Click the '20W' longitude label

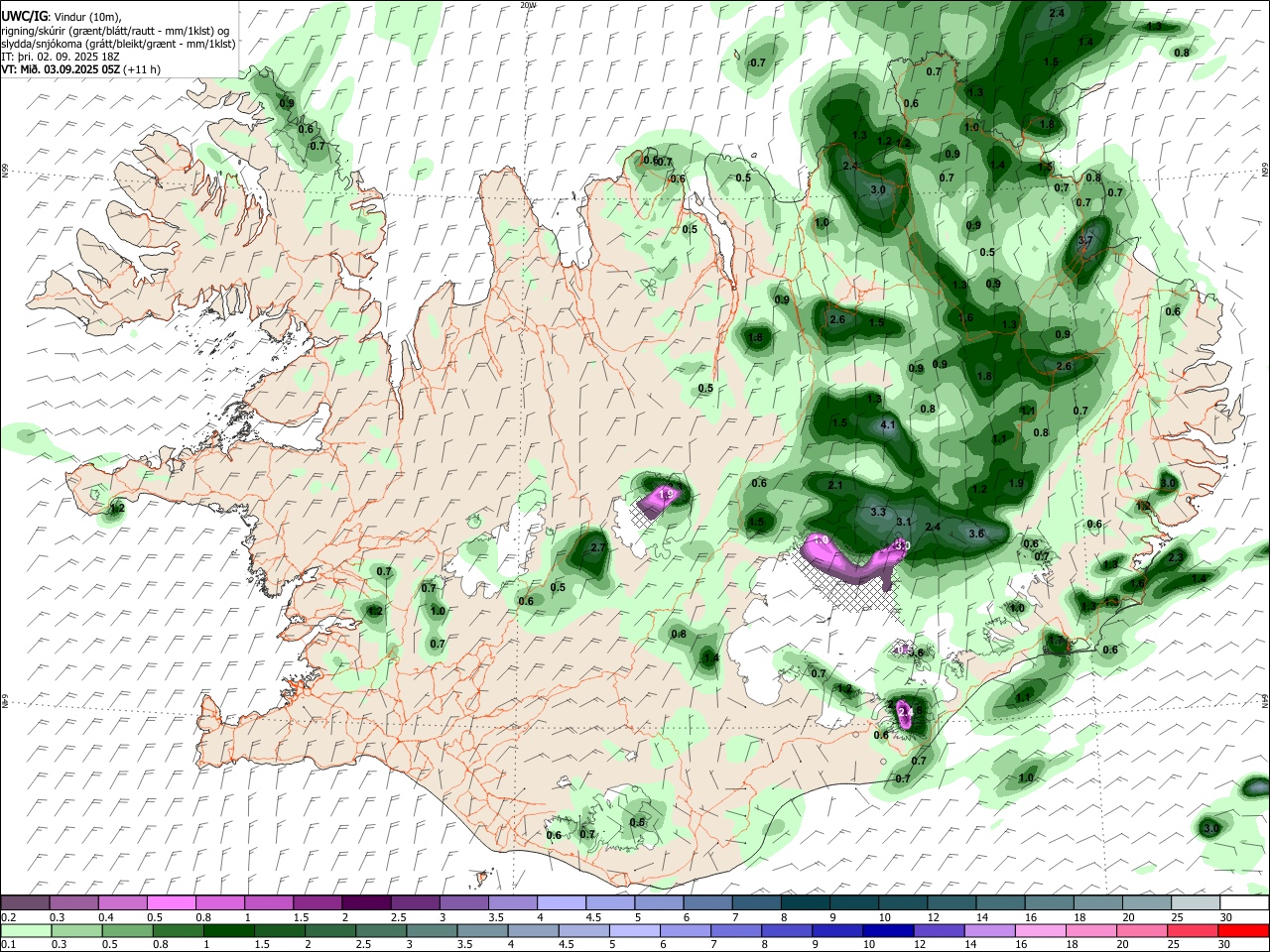coord(528,5)
